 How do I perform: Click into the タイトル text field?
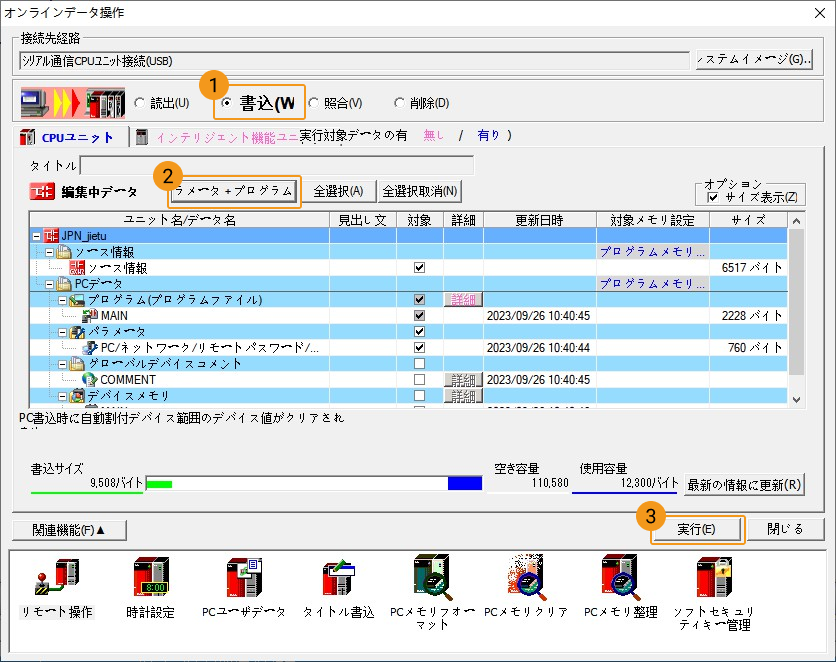277,165
